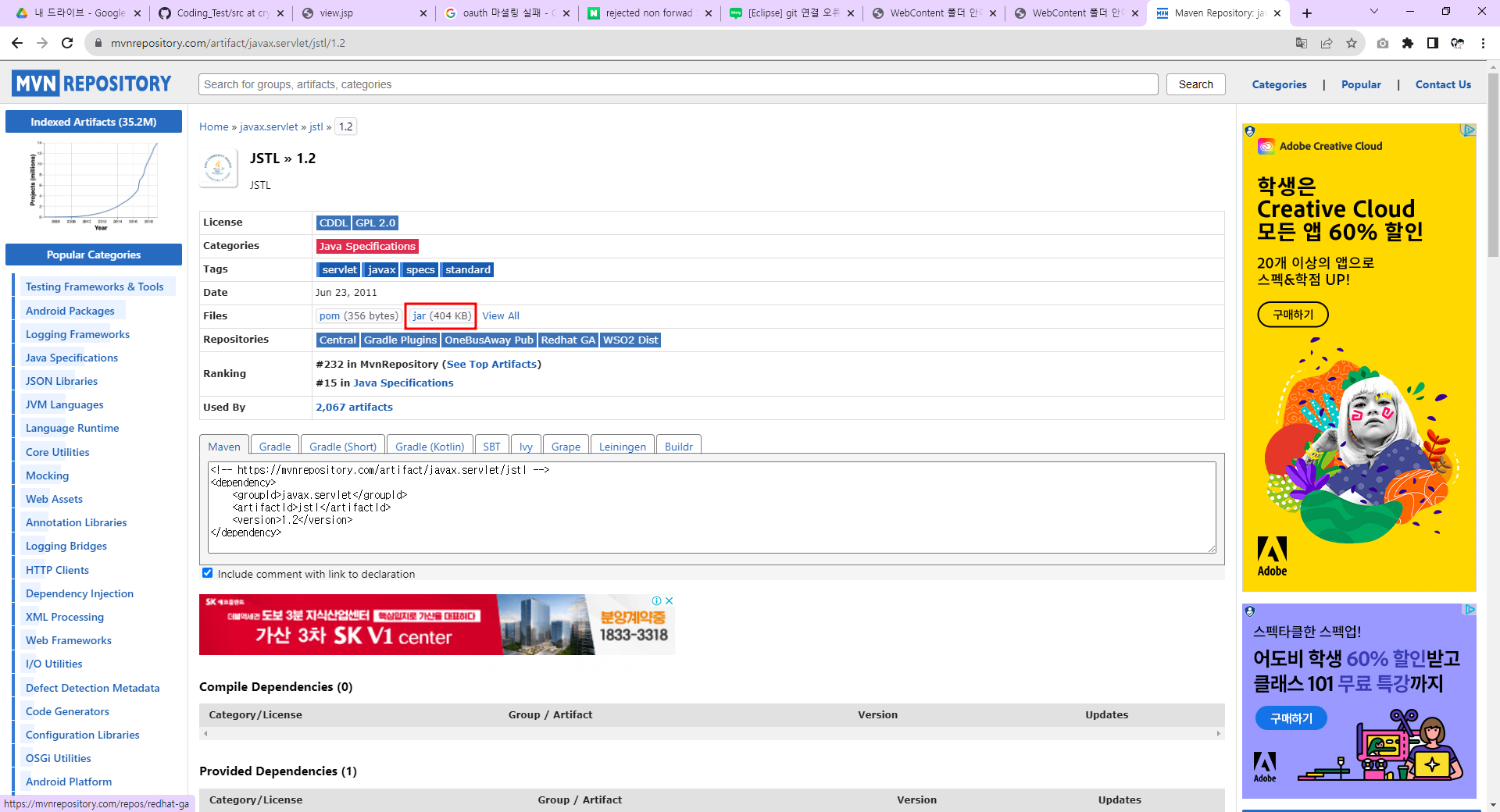Click See Top Artifacts link
This screenshot has height=812, width=1500.
(491, 364)
